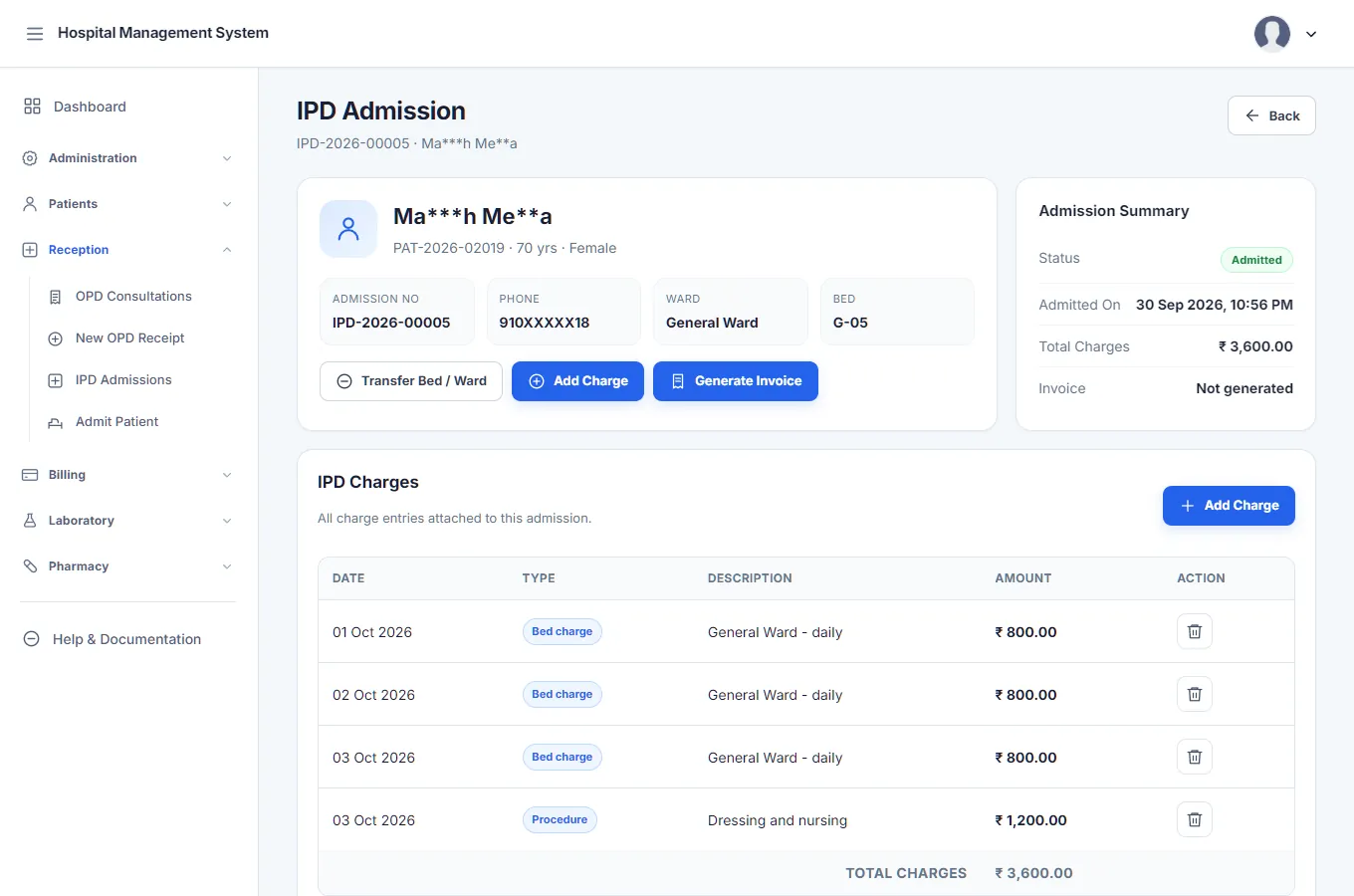Delete the 03 Oct 2026 bed charge

pyautogui.click(x=1195, y=757)
